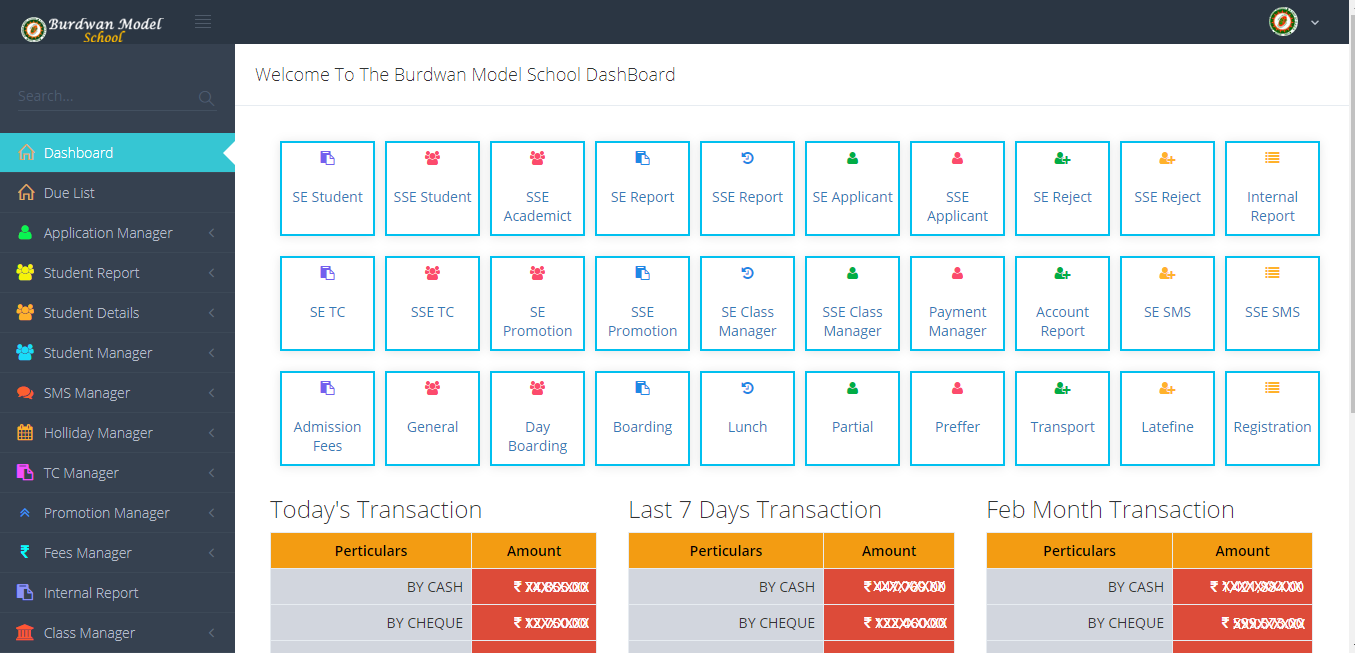Image resolution: width=1355 pixels, height=653 pixels.
Task: Expand the Fees Manager sidebar menu
Action: pyautogui.click(x=88, y=553)
